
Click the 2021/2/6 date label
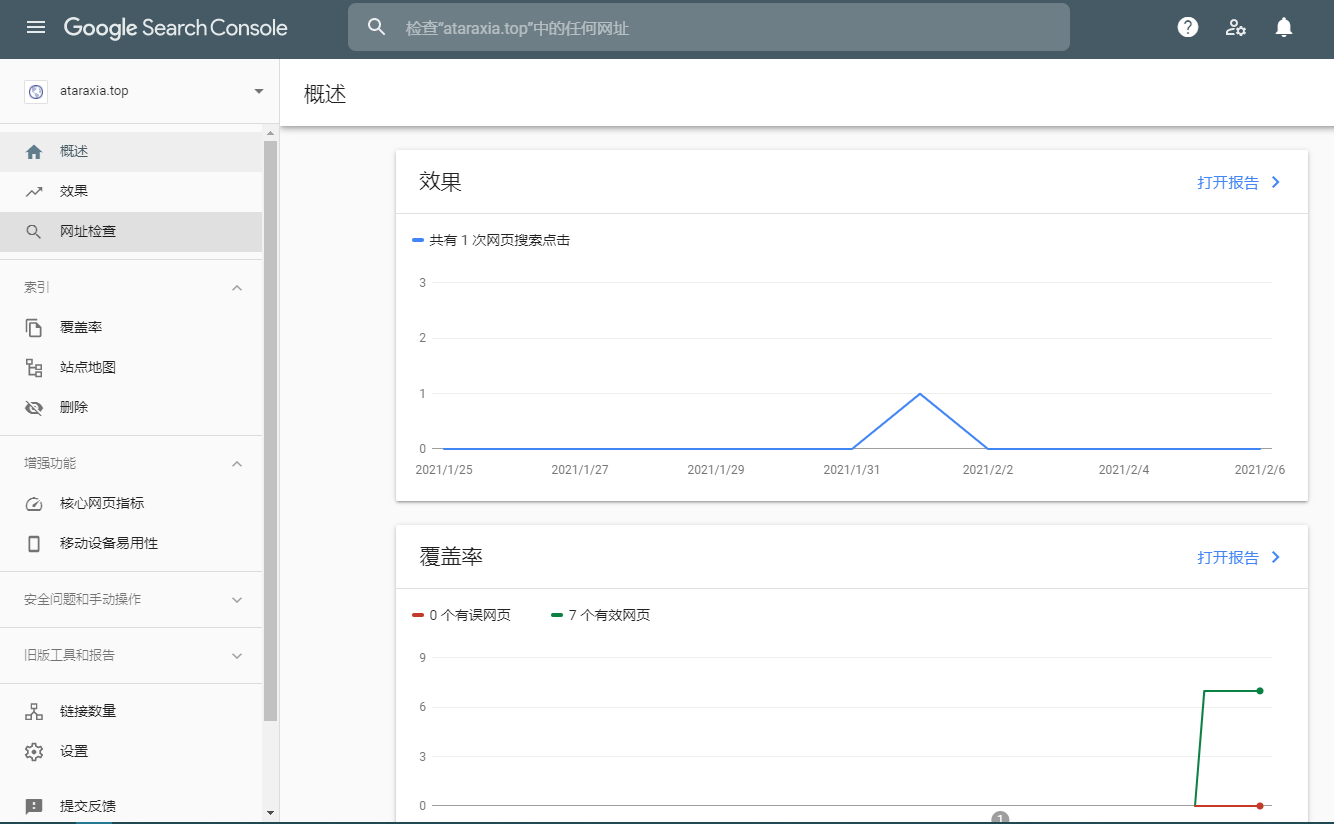1260,470
